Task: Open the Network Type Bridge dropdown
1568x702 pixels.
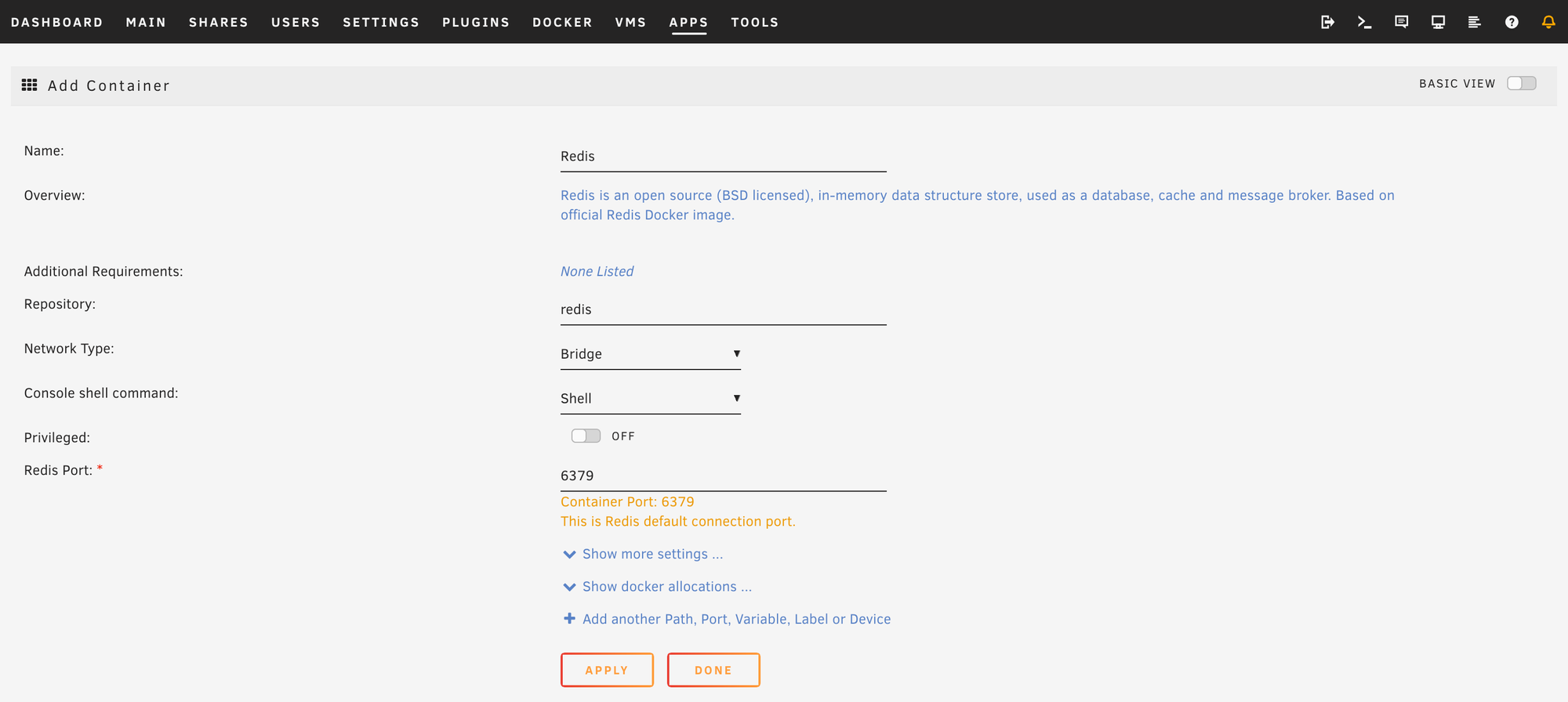Action: tap(650, 354)
